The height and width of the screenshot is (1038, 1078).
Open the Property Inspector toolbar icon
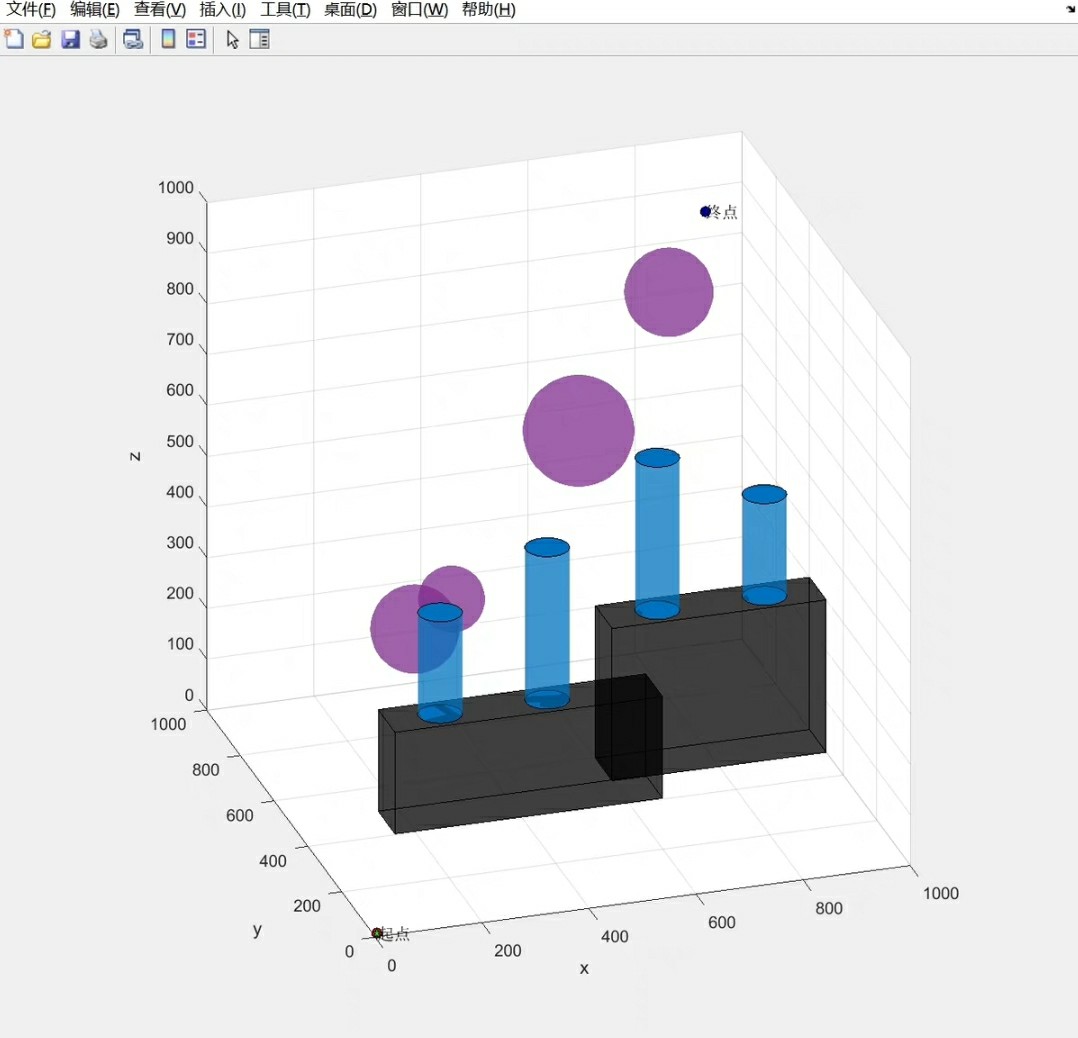259,39
